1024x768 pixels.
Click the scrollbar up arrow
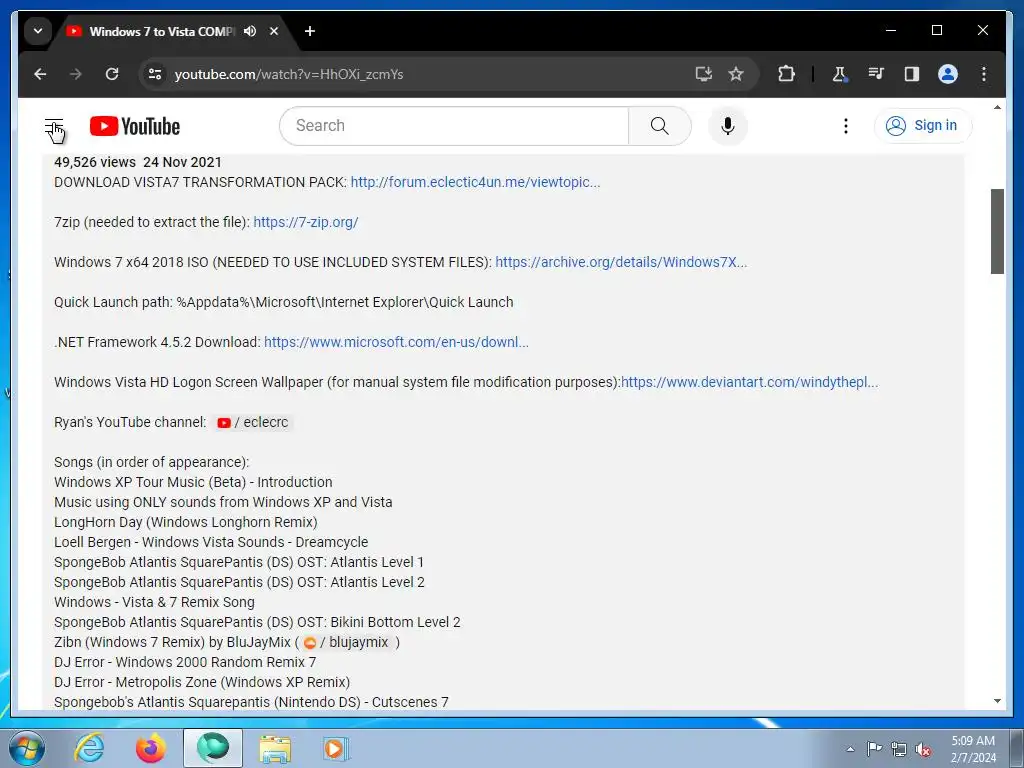coord(997,108)
